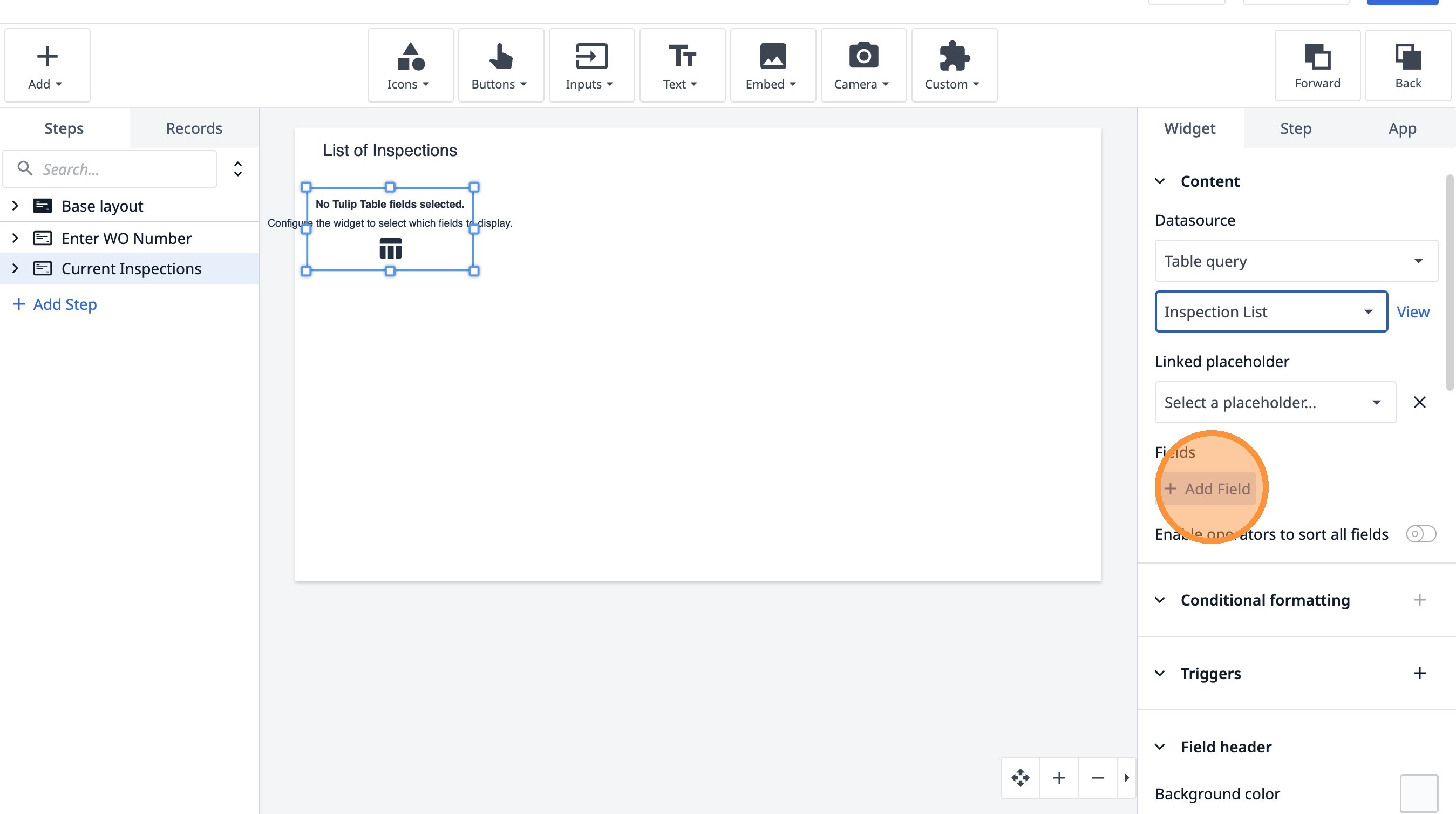
Task: Expand the Enter WO Number step
Action: pos(15,239)
